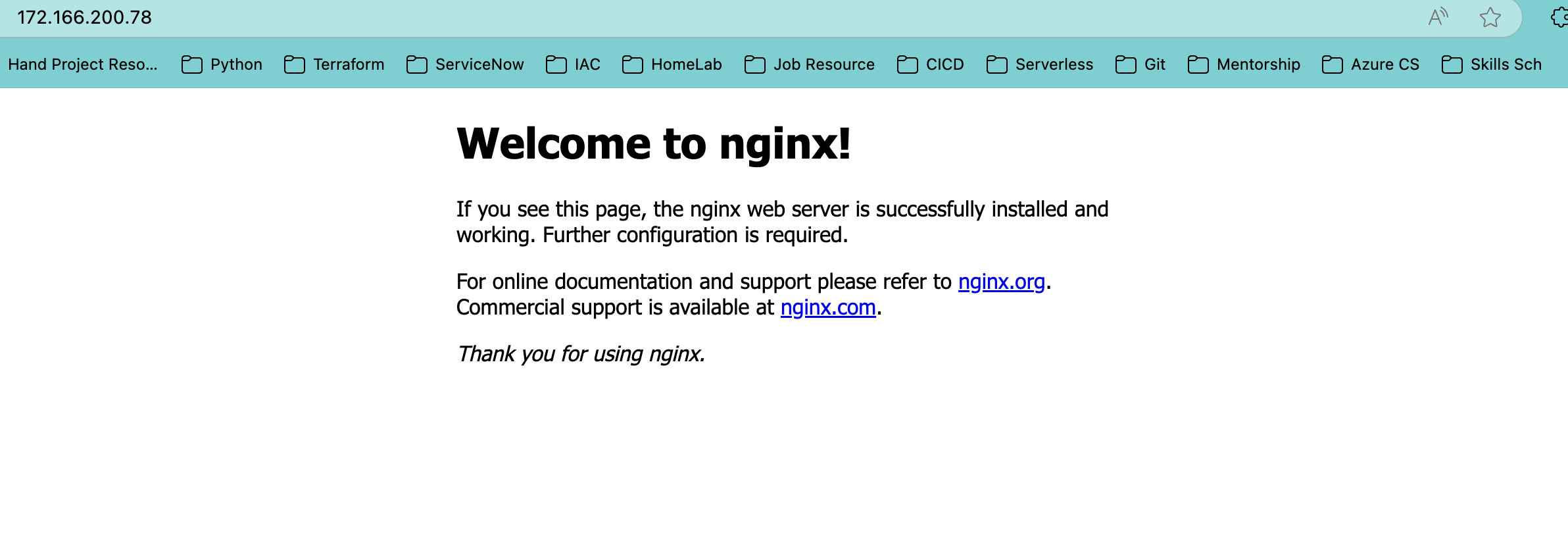
Task: Click the Read Aloud icon in address bar
Action: point(1438,17)
